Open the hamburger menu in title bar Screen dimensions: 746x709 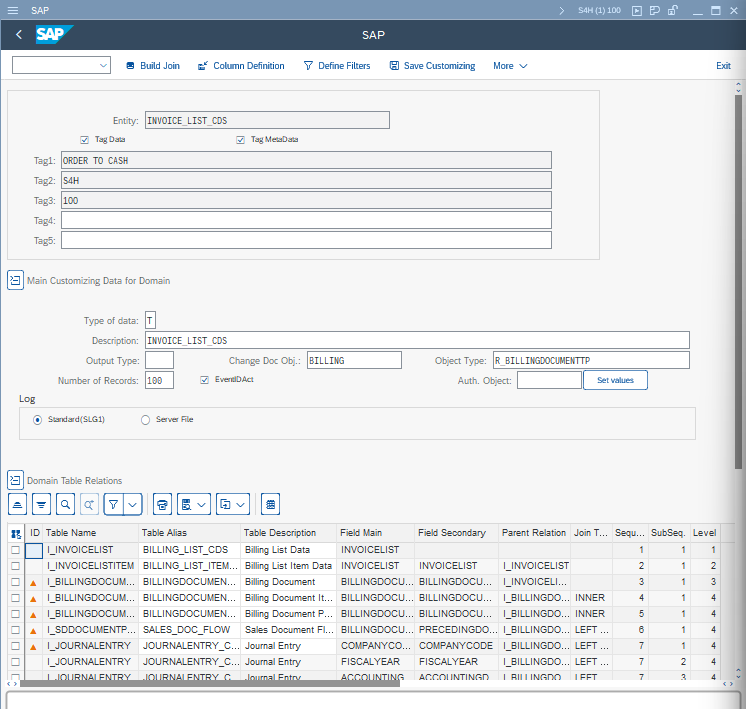pos(12,10)
